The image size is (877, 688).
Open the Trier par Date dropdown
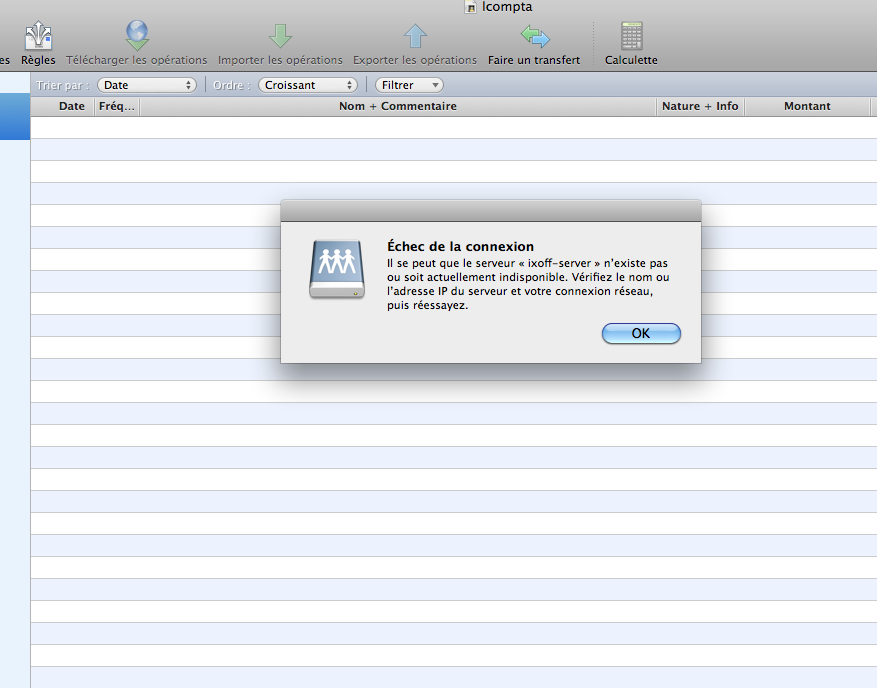pyautogui.click(x=147, y=85)
